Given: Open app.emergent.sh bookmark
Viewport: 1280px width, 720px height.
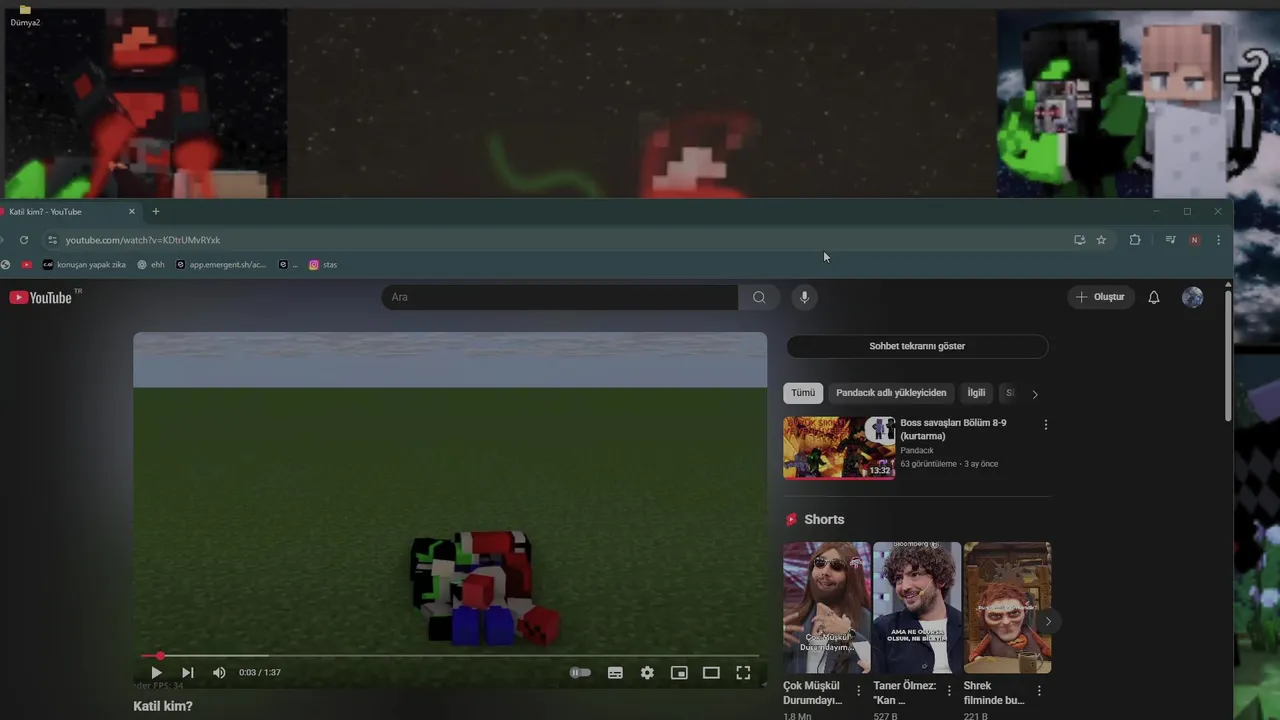Looking at the screenshot, I should [x=221, y=265].
